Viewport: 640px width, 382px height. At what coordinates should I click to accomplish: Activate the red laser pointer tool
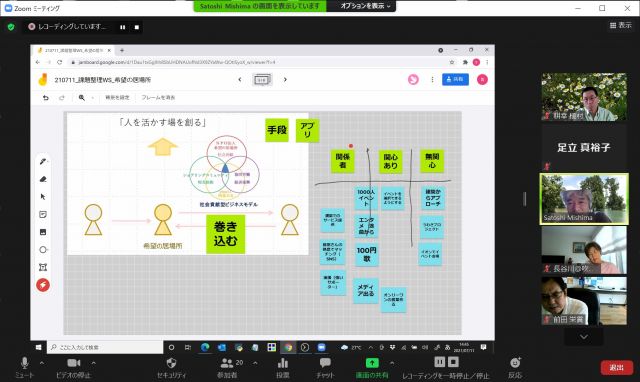43,285
